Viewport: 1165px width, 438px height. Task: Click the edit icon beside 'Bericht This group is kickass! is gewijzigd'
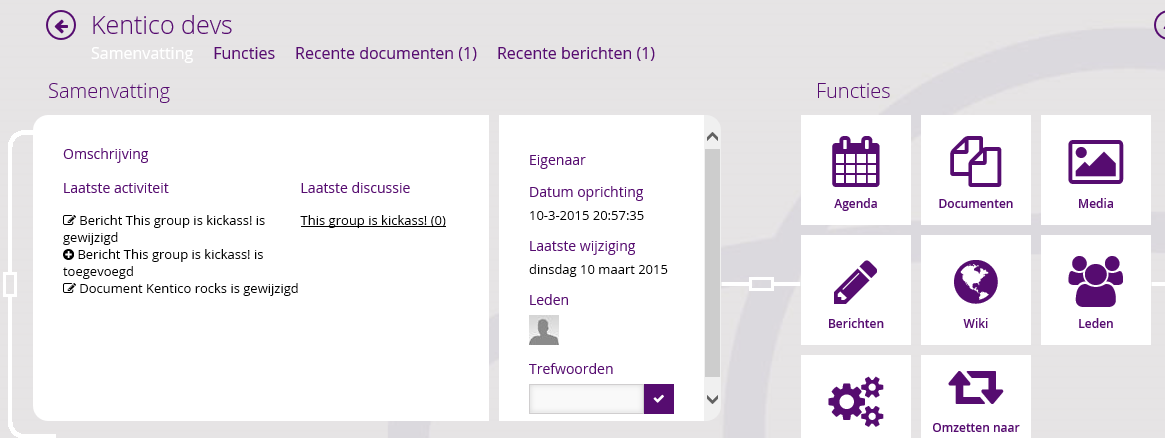(69, 220)
